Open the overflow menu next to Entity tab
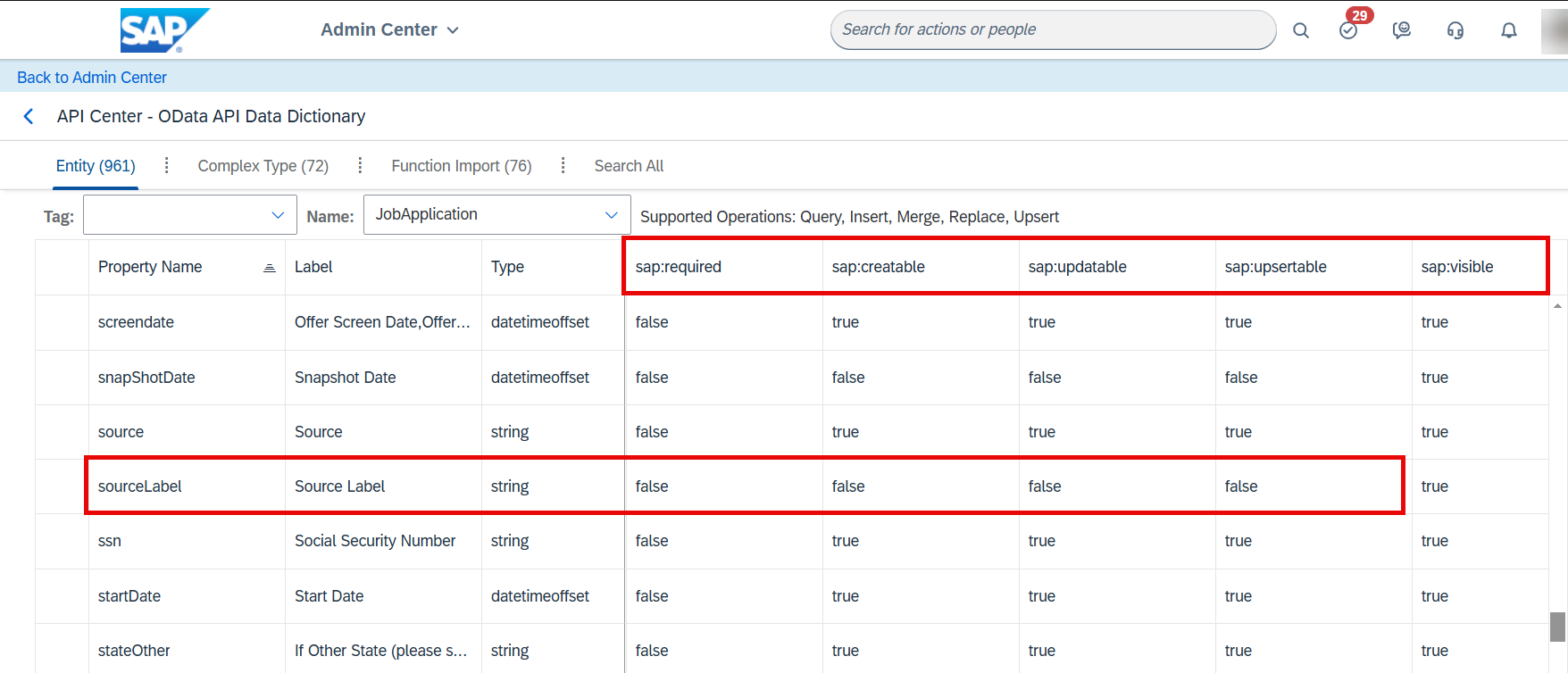 click(x=166, y=165)
